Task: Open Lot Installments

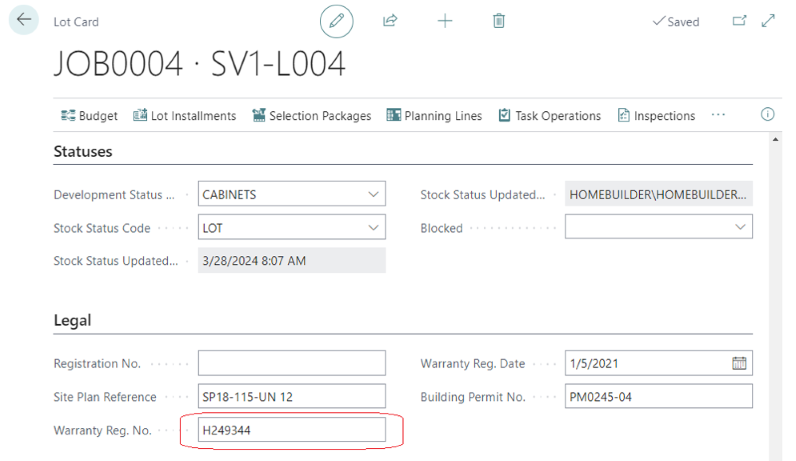Action: [x=184, y=116]
